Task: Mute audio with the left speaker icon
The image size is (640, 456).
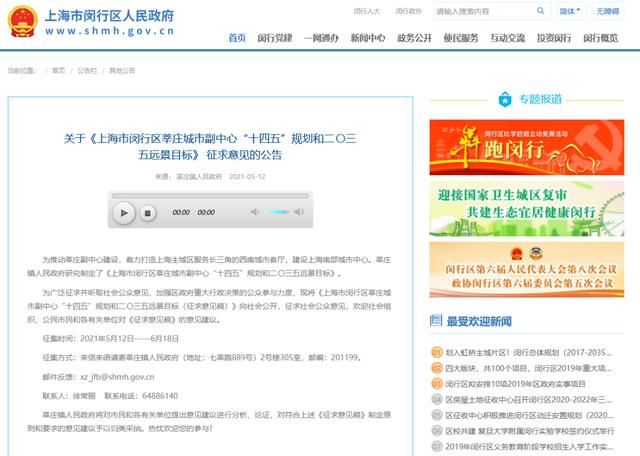Action: click(255, 211)
